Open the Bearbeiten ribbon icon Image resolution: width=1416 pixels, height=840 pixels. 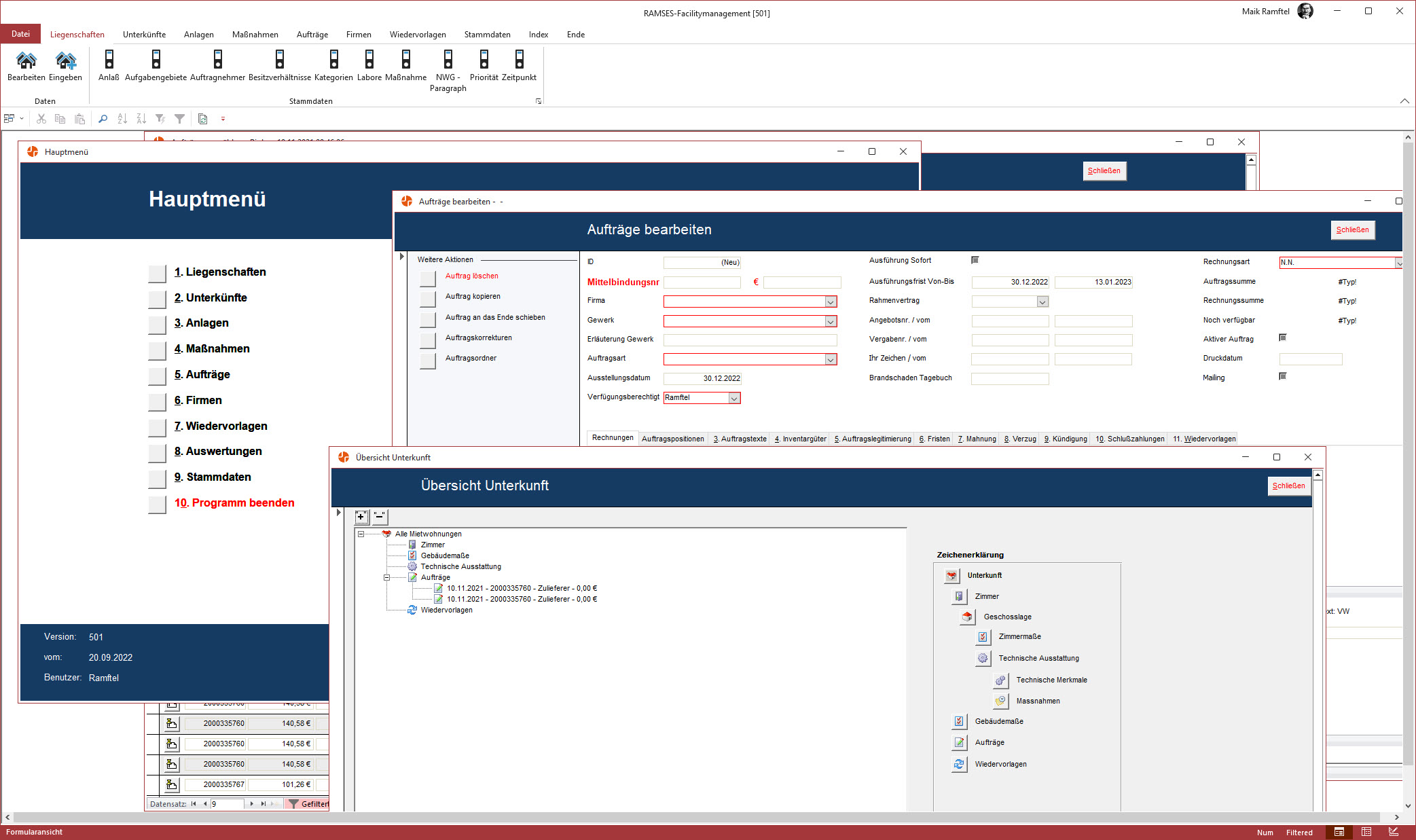tap(26, 66)
